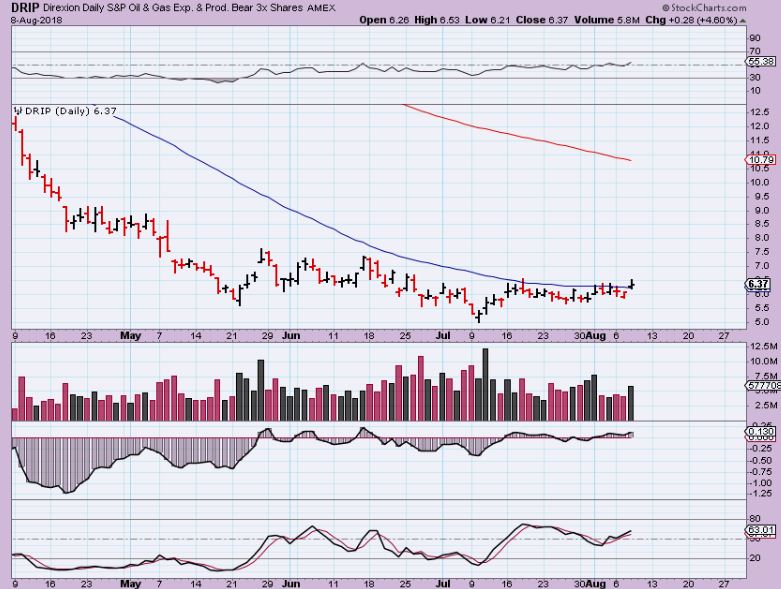
Task: Click the AMEX exchange label
Action: pos(321,8)
